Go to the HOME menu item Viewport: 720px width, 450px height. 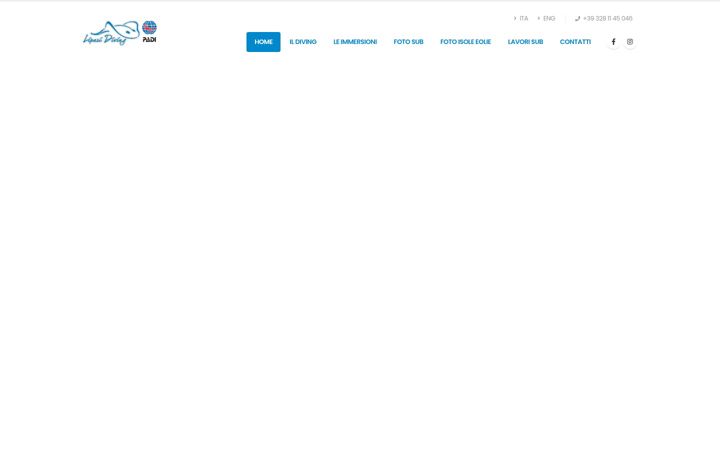pyautogui.click(x=264, y=42)
